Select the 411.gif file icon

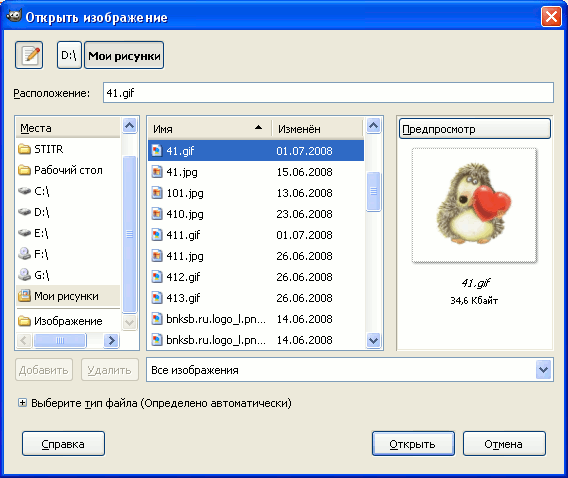[x=157, y=235]
